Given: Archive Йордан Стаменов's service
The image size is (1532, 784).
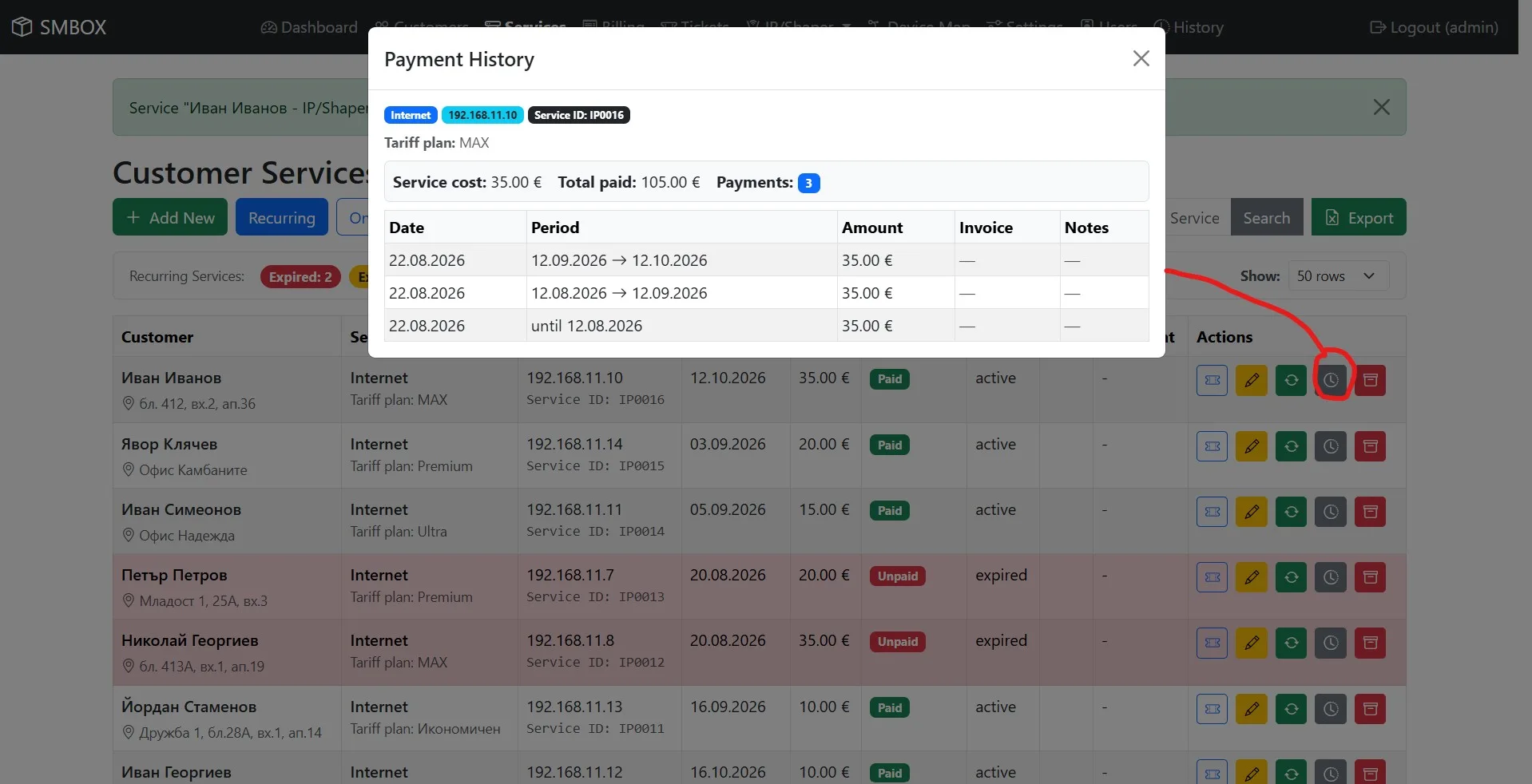Looking at the screenshot, I should click(1370, 709).
